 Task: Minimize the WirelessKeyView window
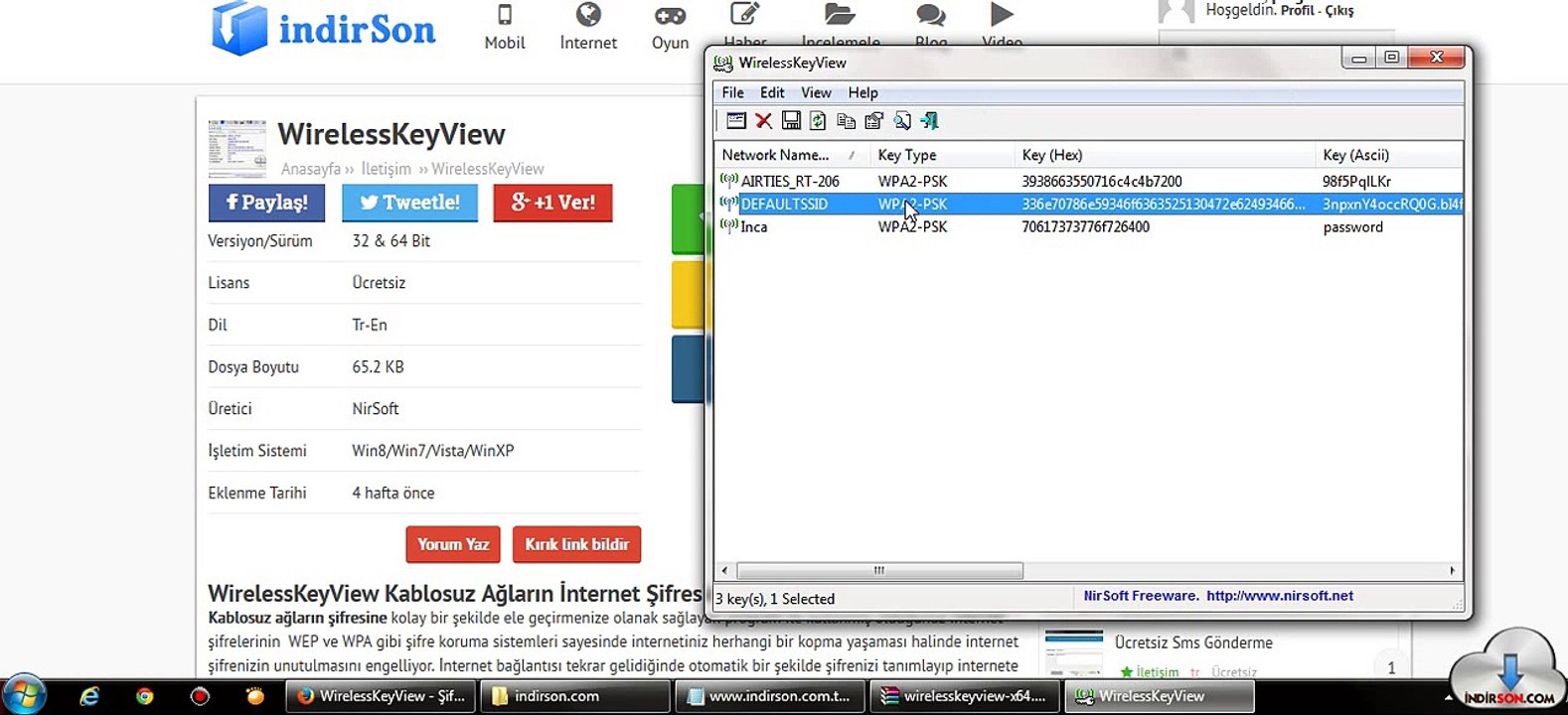click(x=1358, y=59)
